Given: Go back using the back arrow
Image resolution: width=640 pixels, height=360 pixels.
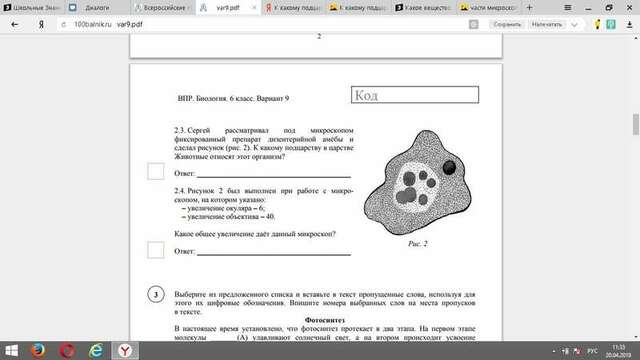Looking at the screenshot, I should (15, 24).
